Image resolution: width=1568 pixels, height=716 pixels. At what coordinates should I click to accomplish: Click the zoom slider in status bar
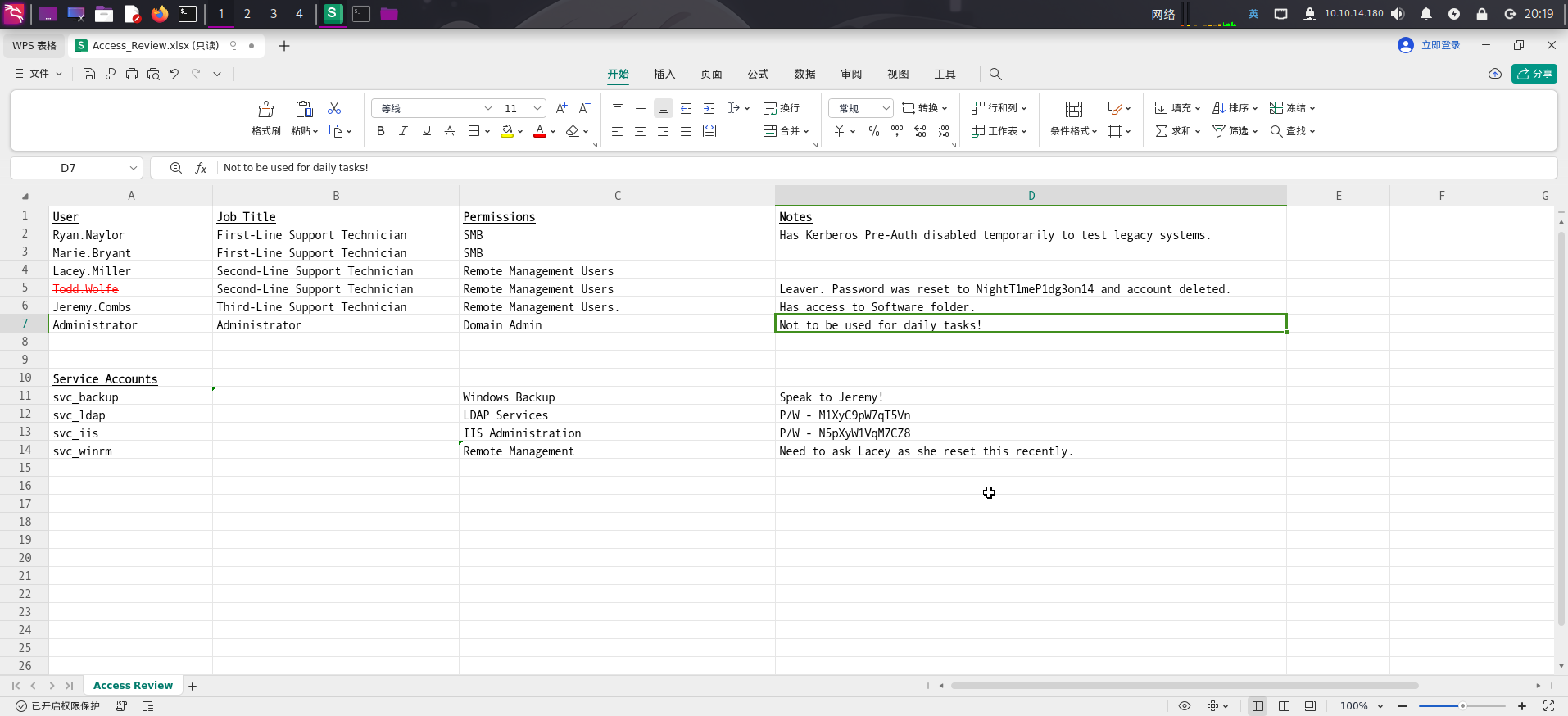pyautogui.click(x=1462, y=706)
